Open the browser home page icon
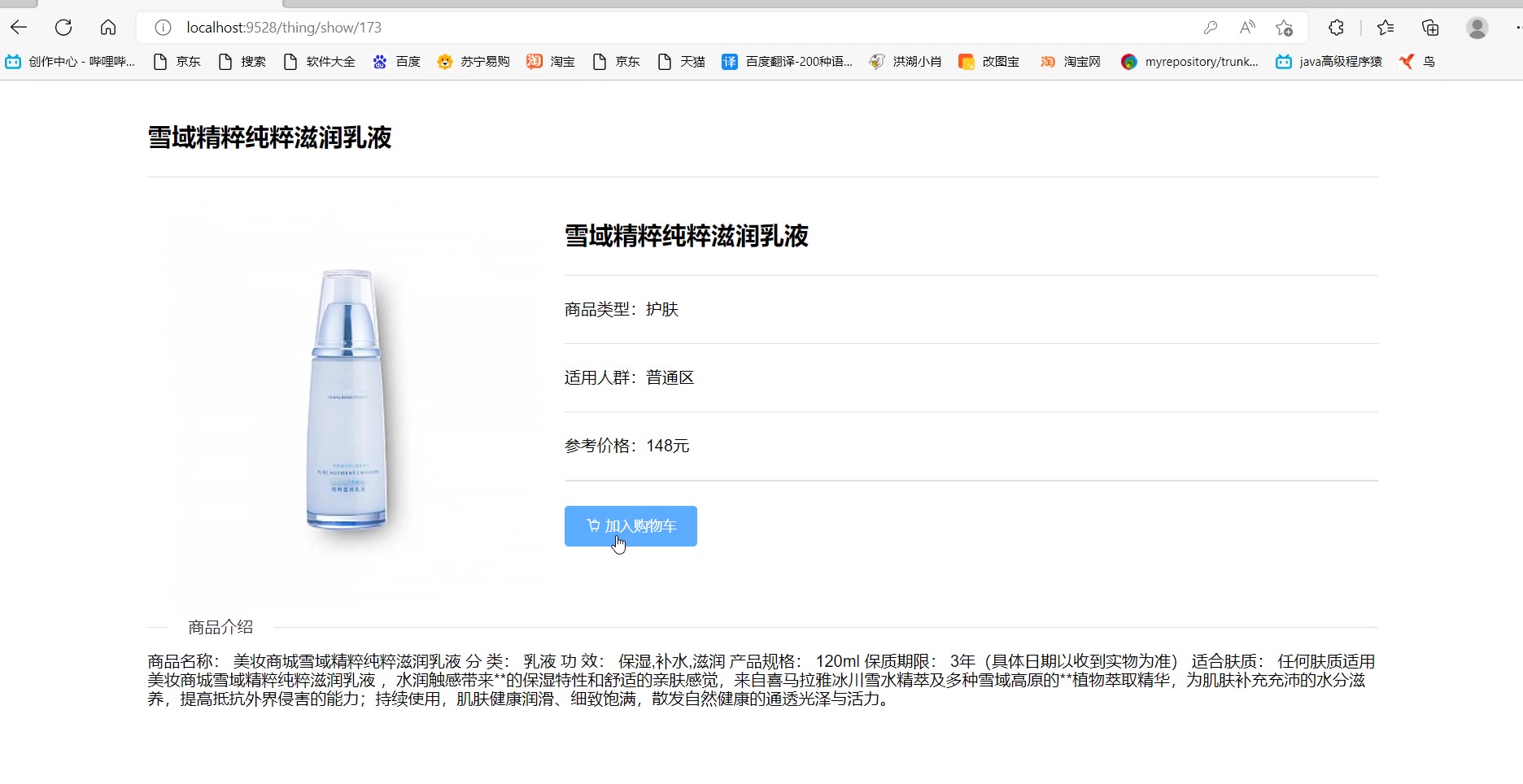1523x784 pixels. coord(108,28)
